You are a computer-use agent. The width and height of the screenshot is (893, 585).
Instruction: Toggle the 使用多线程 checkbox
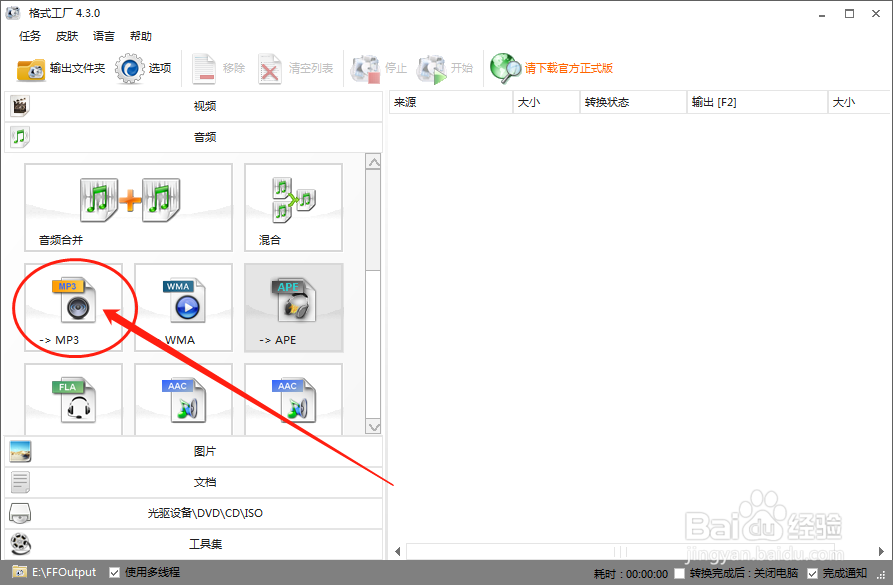coord(114,572)
